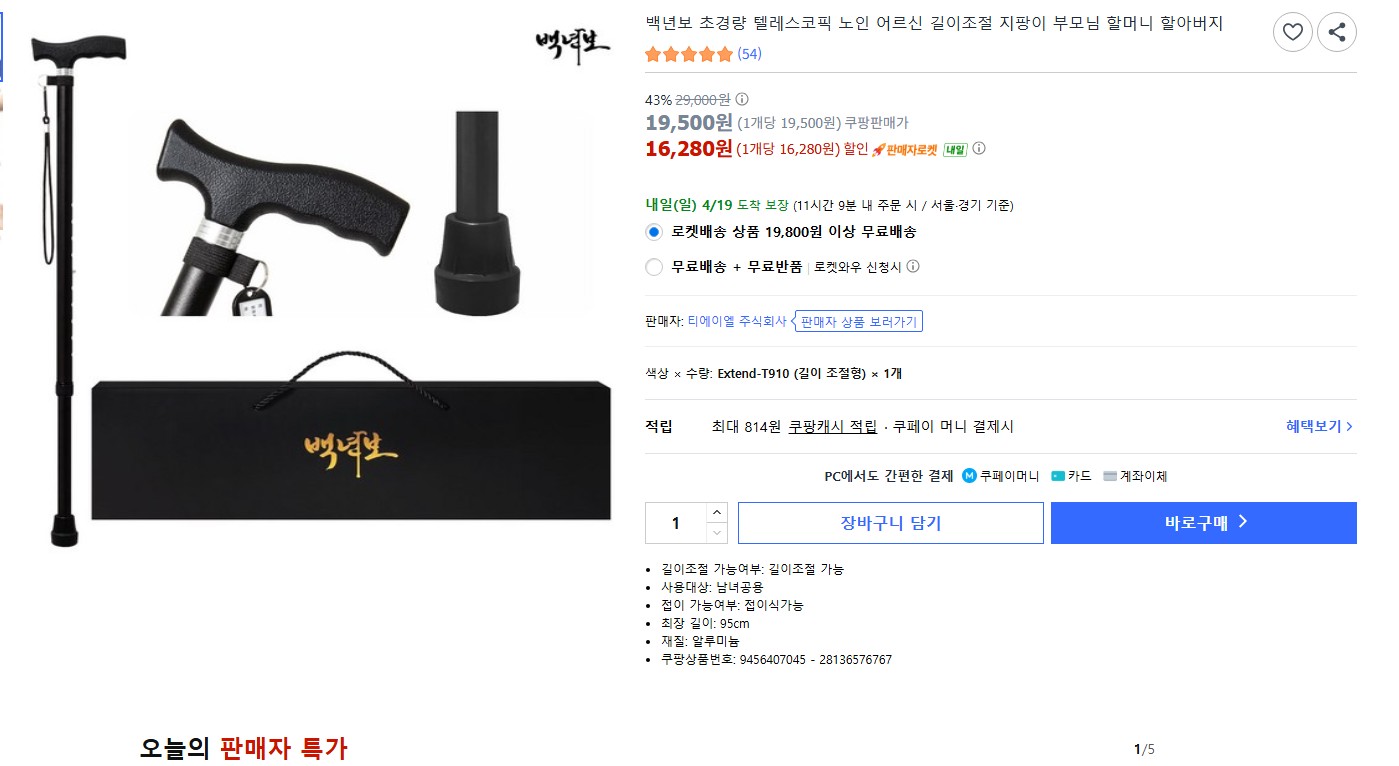The image size is (1399, 766).
Task: Click the 판매자로켓 rocket badge
Action: tap(904, 149)
